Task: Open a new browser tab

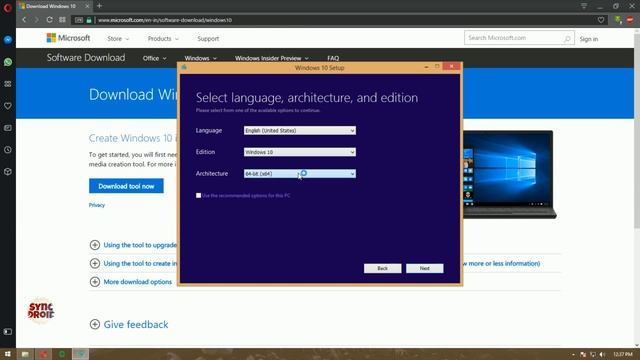Action: click(99, 6)
